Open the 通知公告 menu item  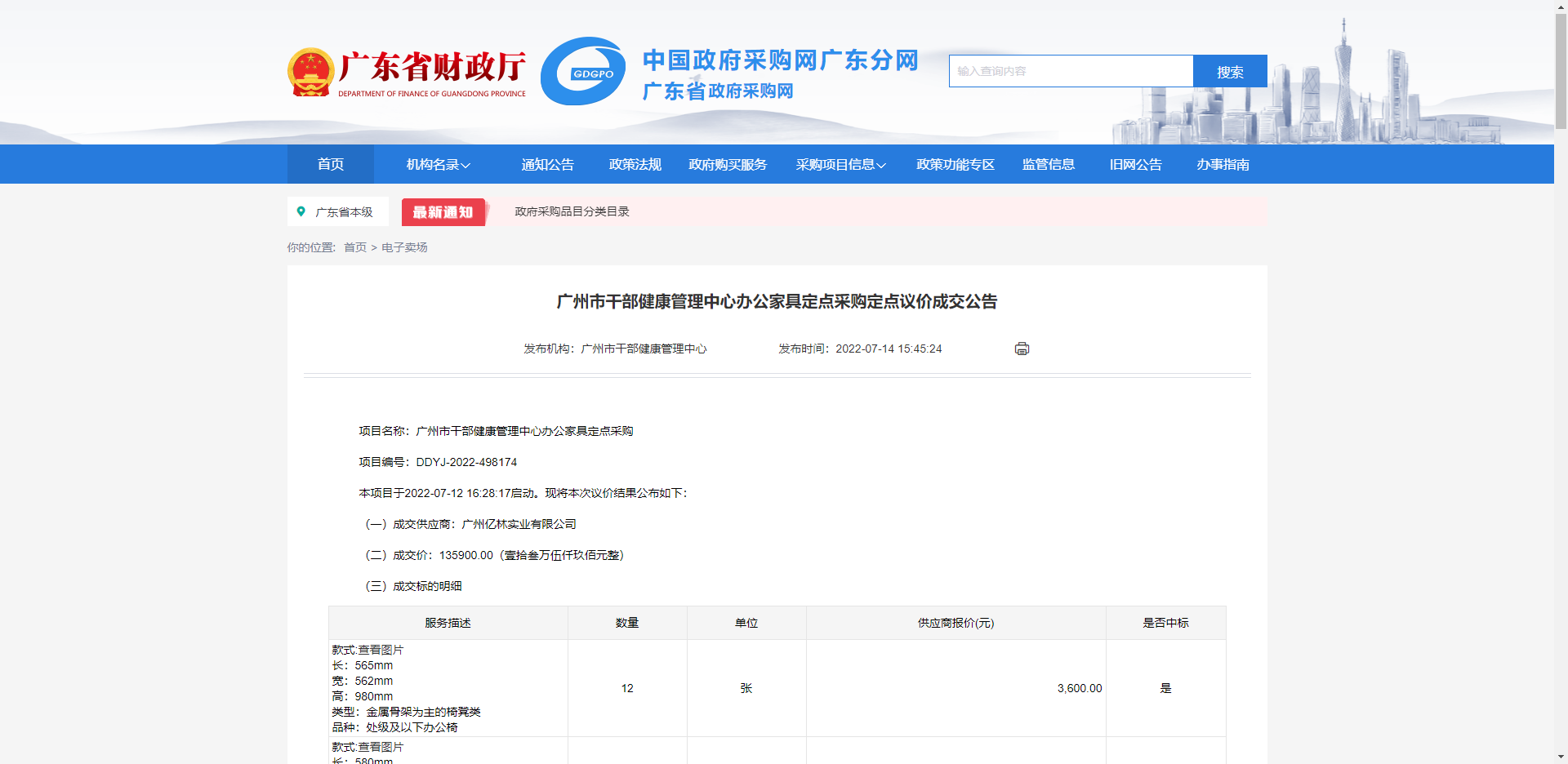[x=548, y=164]
